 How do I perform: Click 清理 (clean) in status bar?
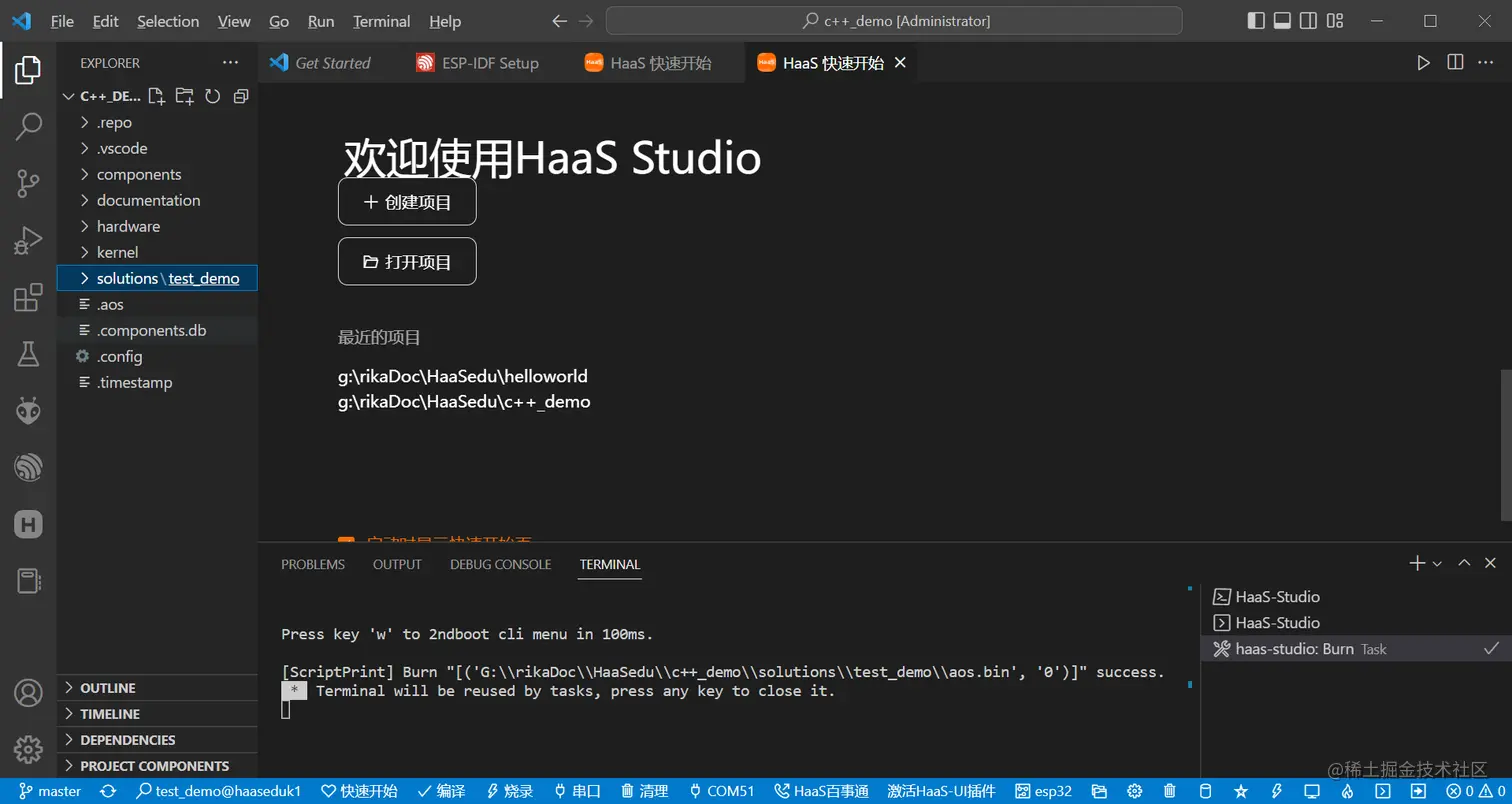(x=644, y=791)
